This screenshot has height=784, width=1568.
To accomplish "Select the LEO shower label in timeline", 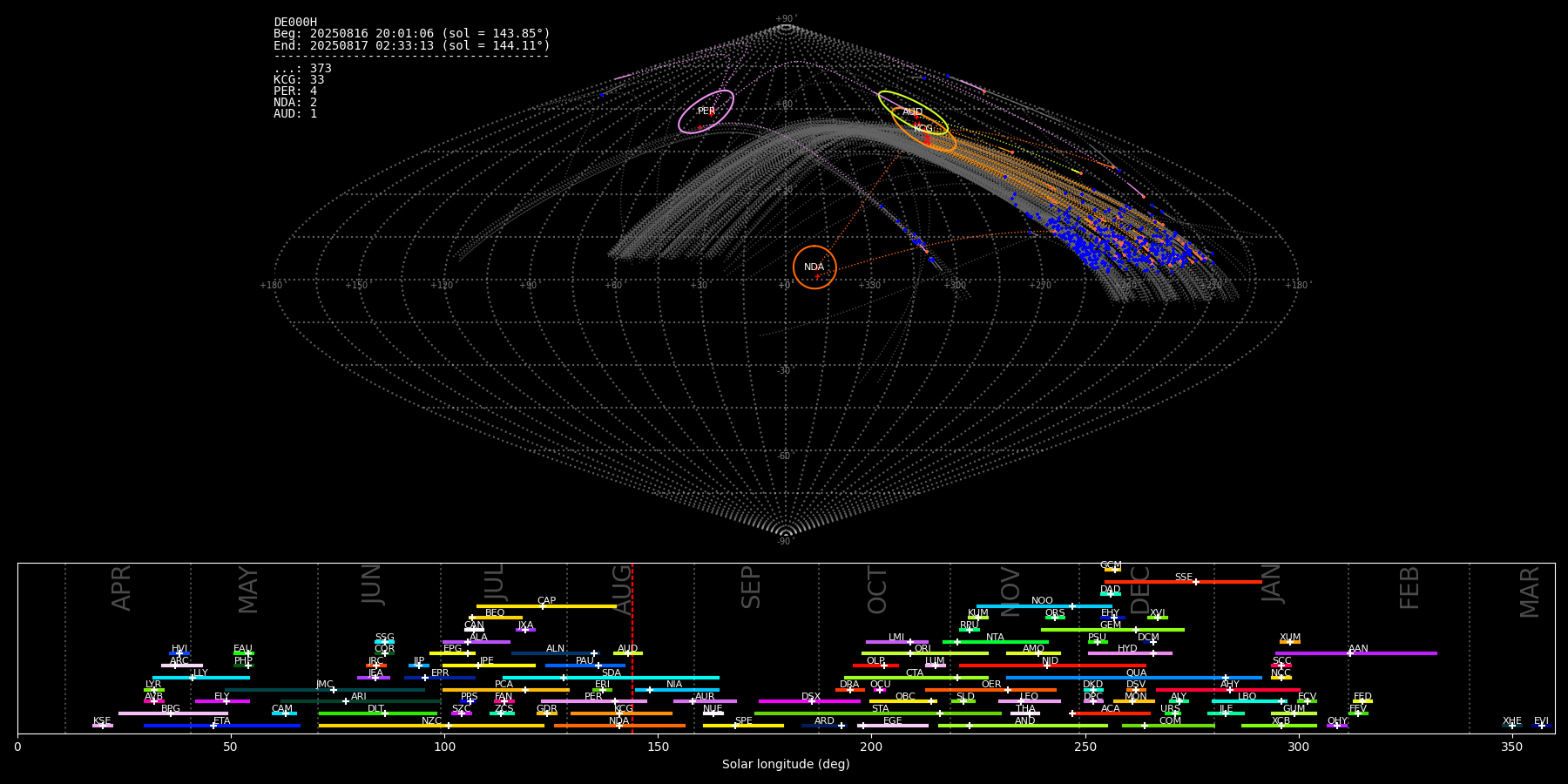I will [1030, 697].
